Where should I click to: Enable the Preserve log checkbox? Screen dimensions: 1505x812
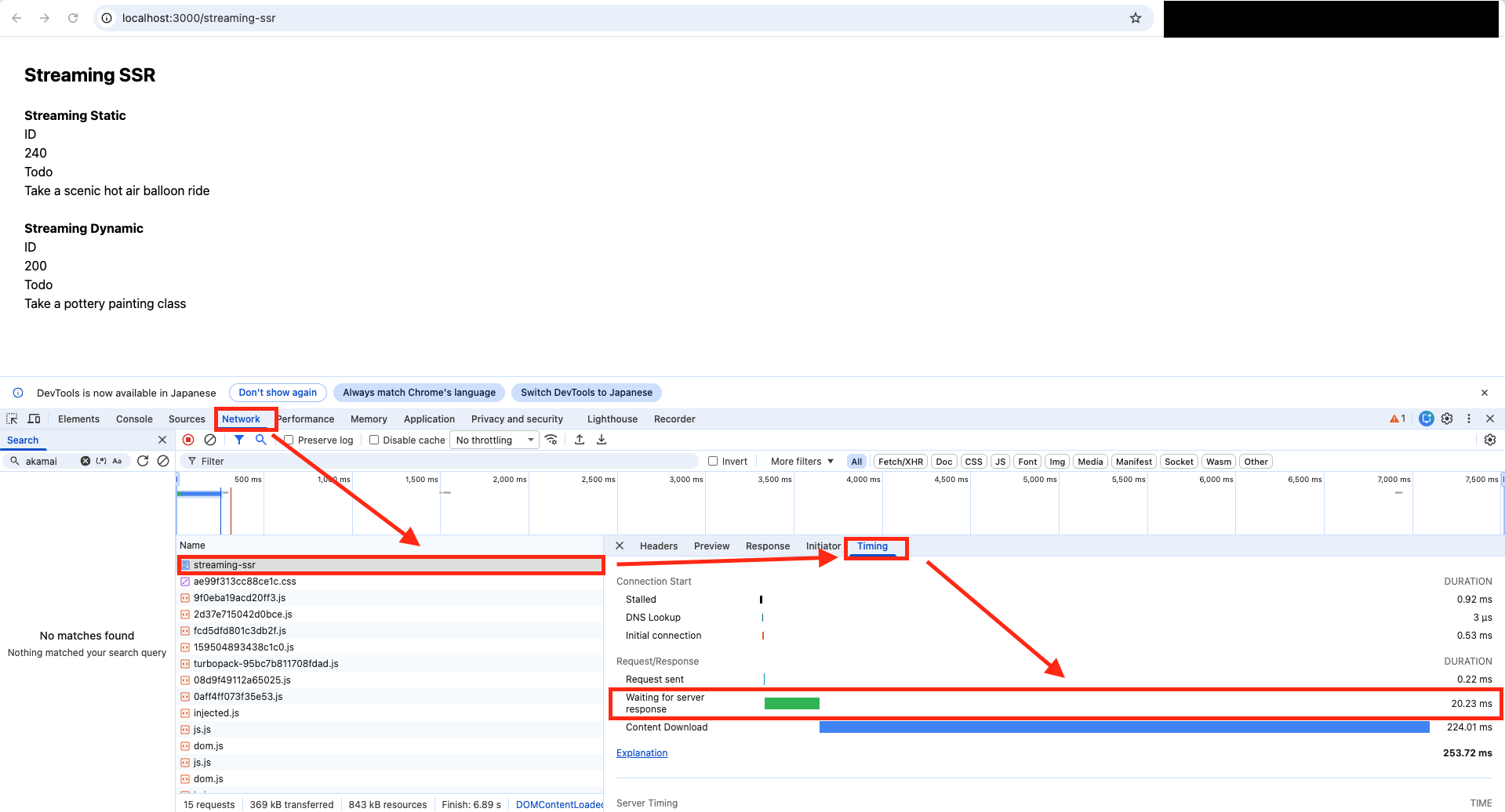click(x=289, y=440)
